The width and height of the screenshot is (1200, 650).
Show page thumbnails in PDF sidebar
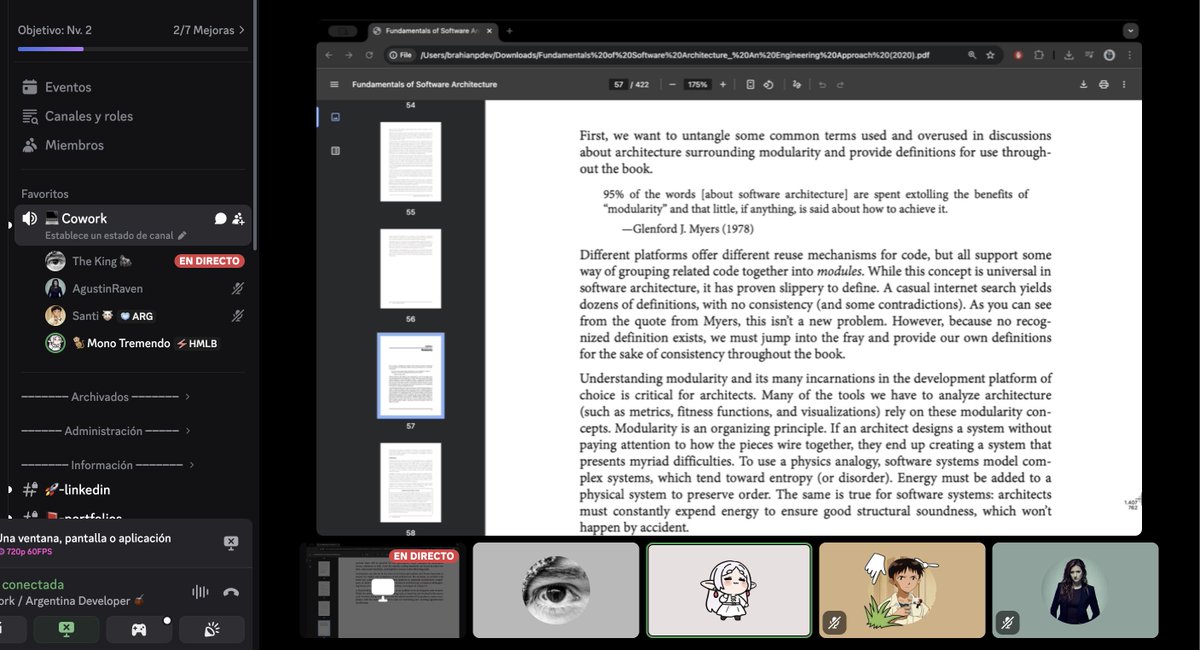point(335,117)
